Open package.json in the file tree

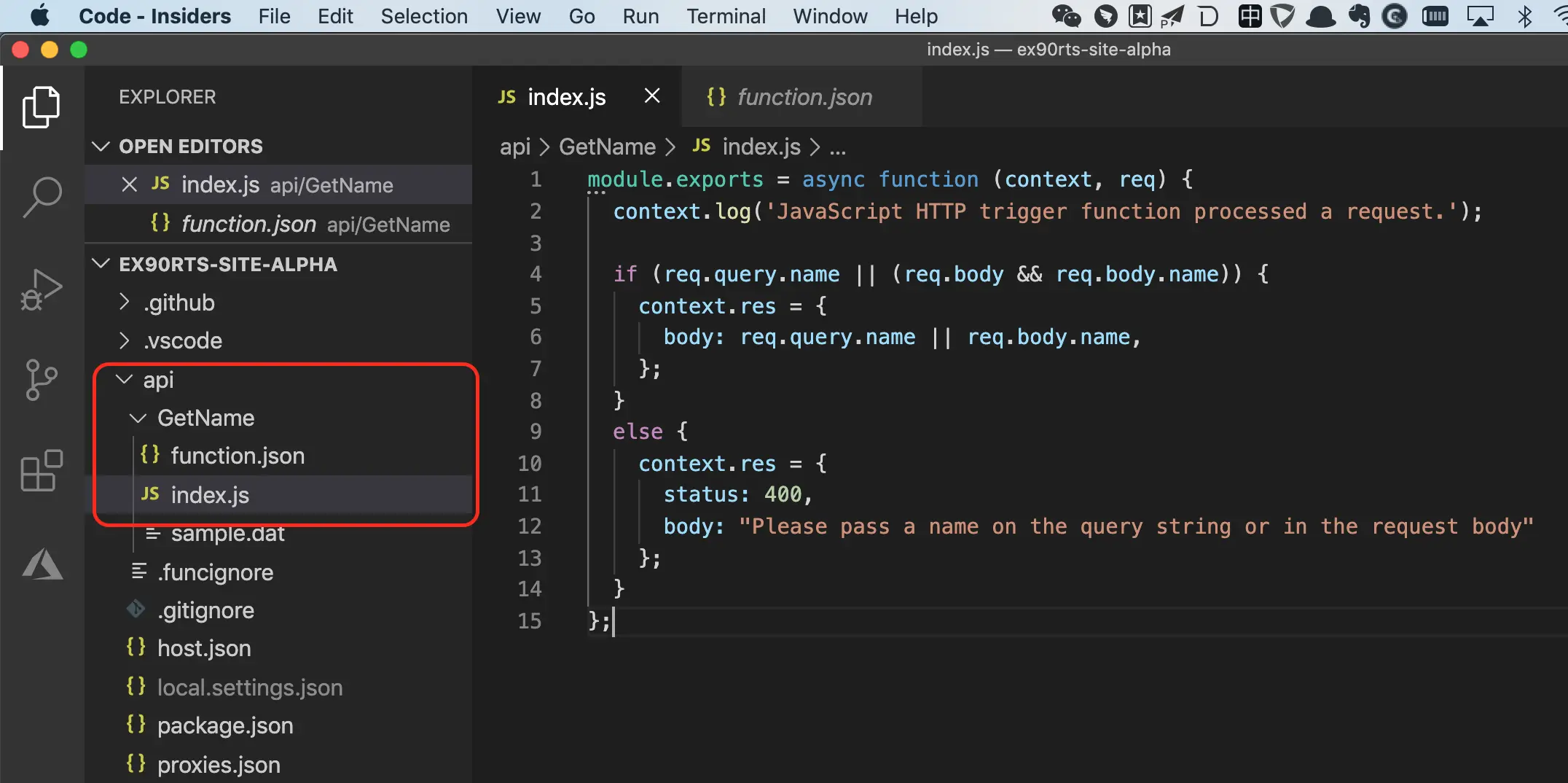click(x=278, y=725)
